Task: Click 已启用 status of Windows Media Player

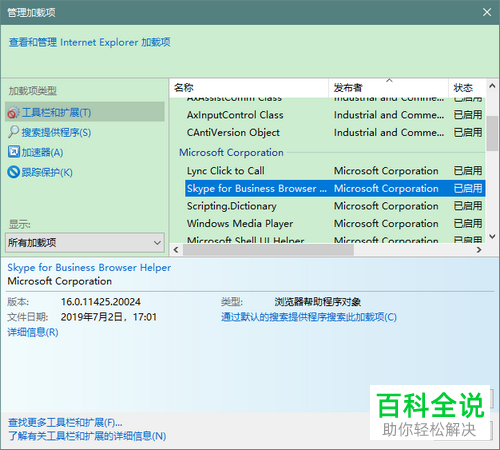Action: coord(468,223)
